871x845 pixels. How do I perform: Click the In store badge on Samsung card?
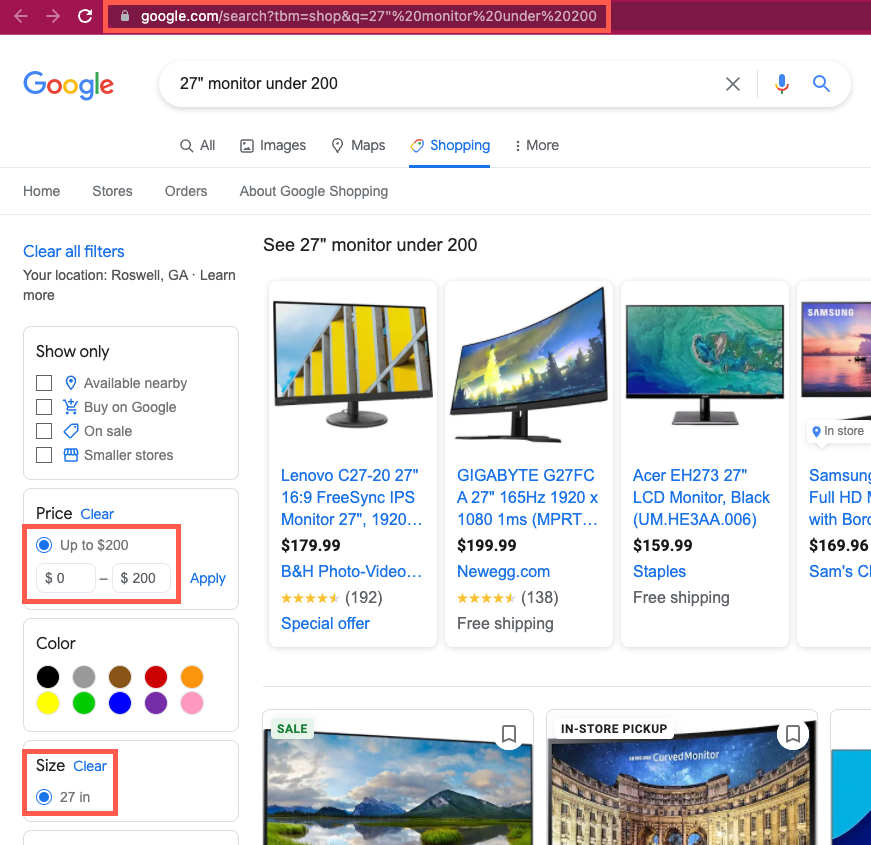coord(838,431)
